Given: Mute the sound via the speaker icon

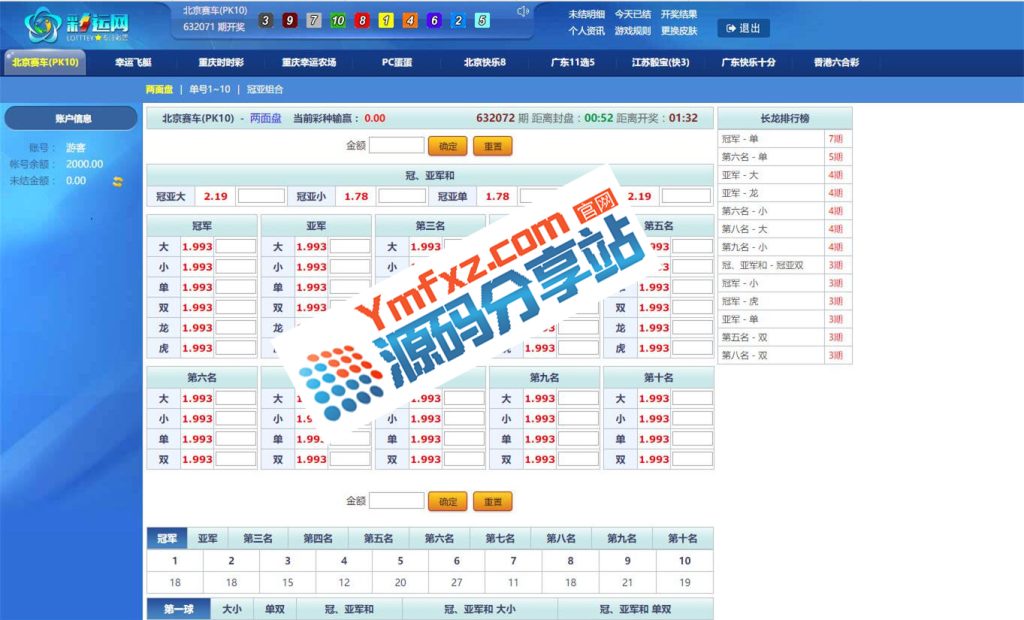Looking at the screenshot, I should pos(524,12).
